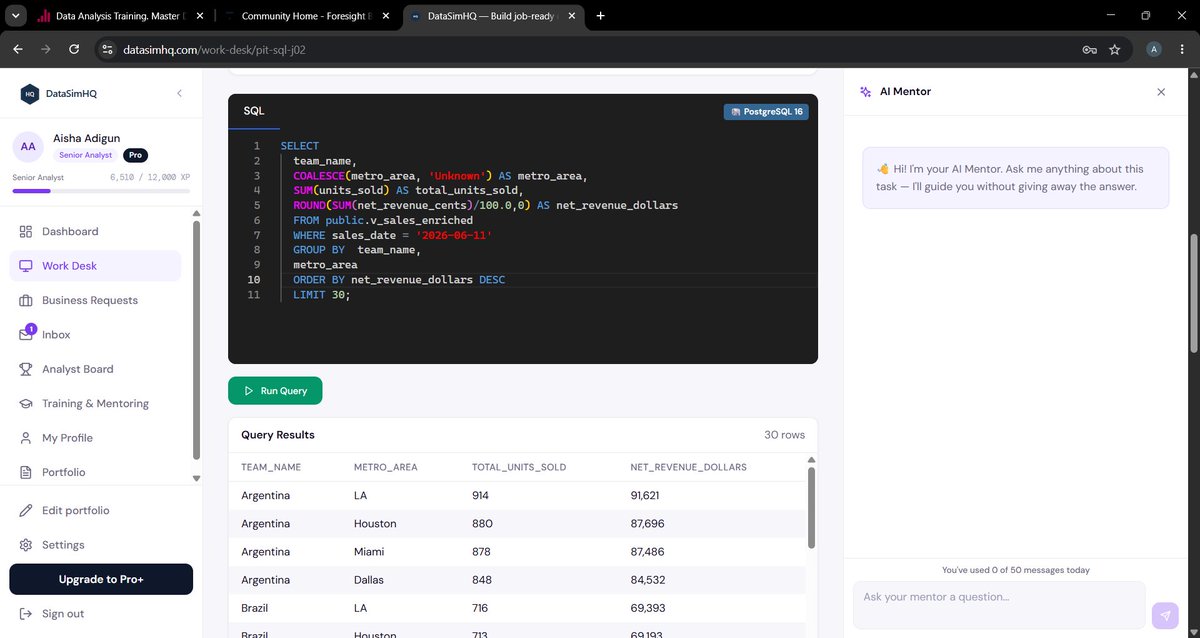Close the AI Mentor panel
The image size is (1200, 638).
[x=1161, y=92]
